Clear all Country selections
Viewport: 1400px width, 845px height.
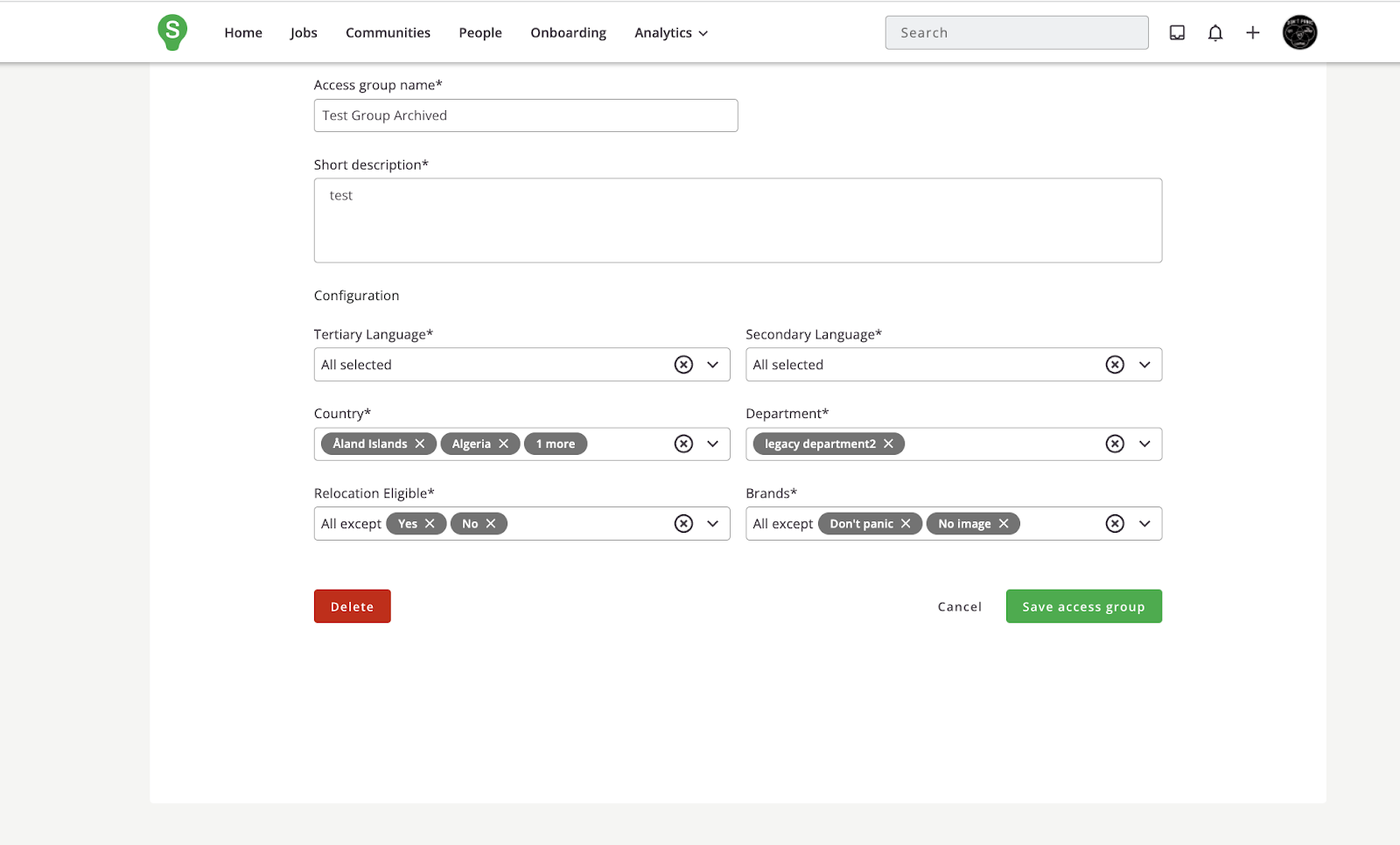coord(683,444)
